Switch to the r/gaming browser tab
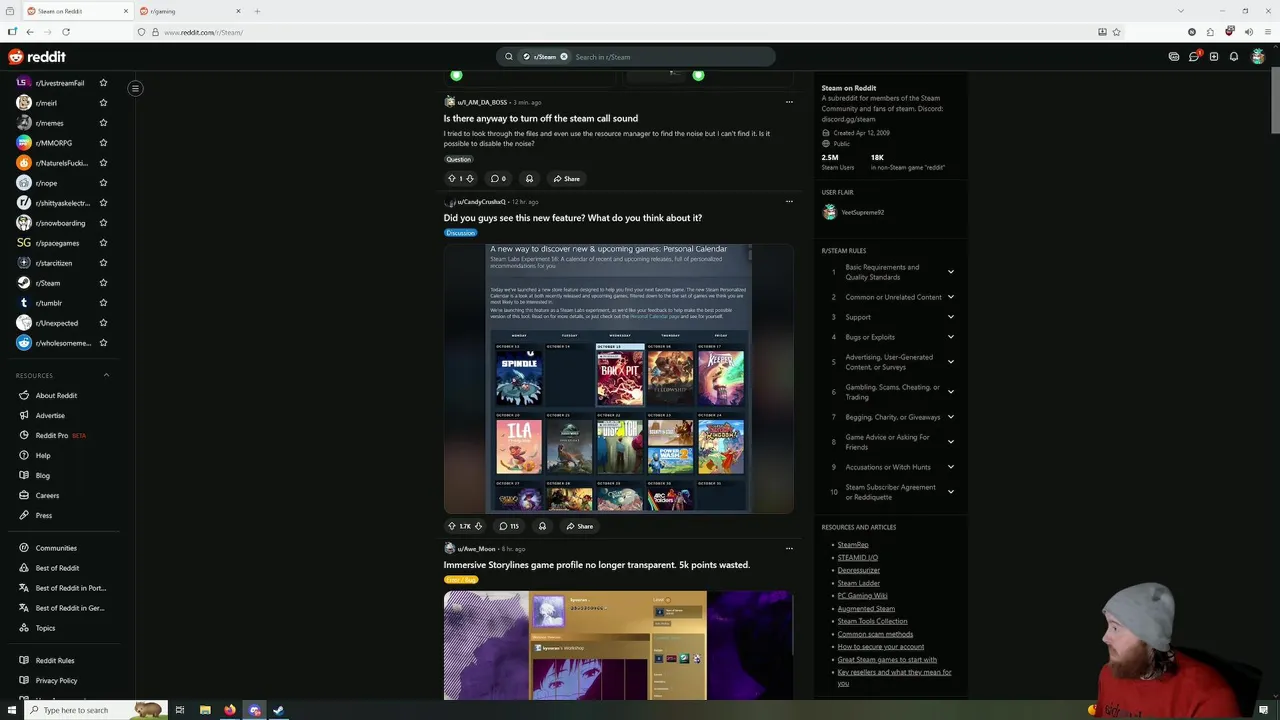 190,11
